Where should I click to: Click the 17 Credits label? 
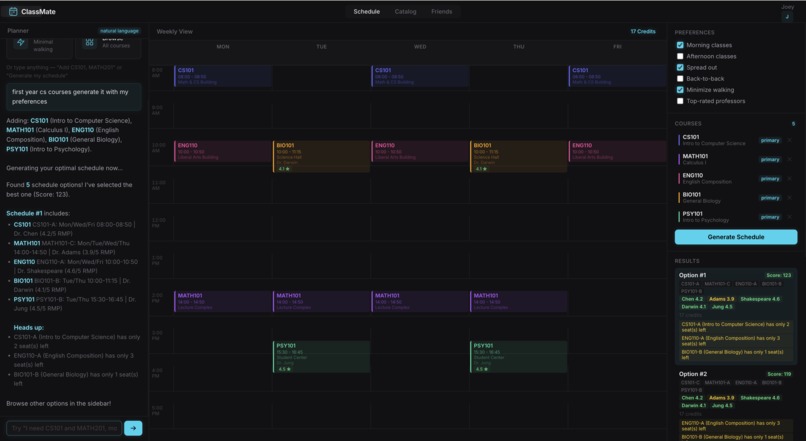pyautogui.click(x=643, y=31)
